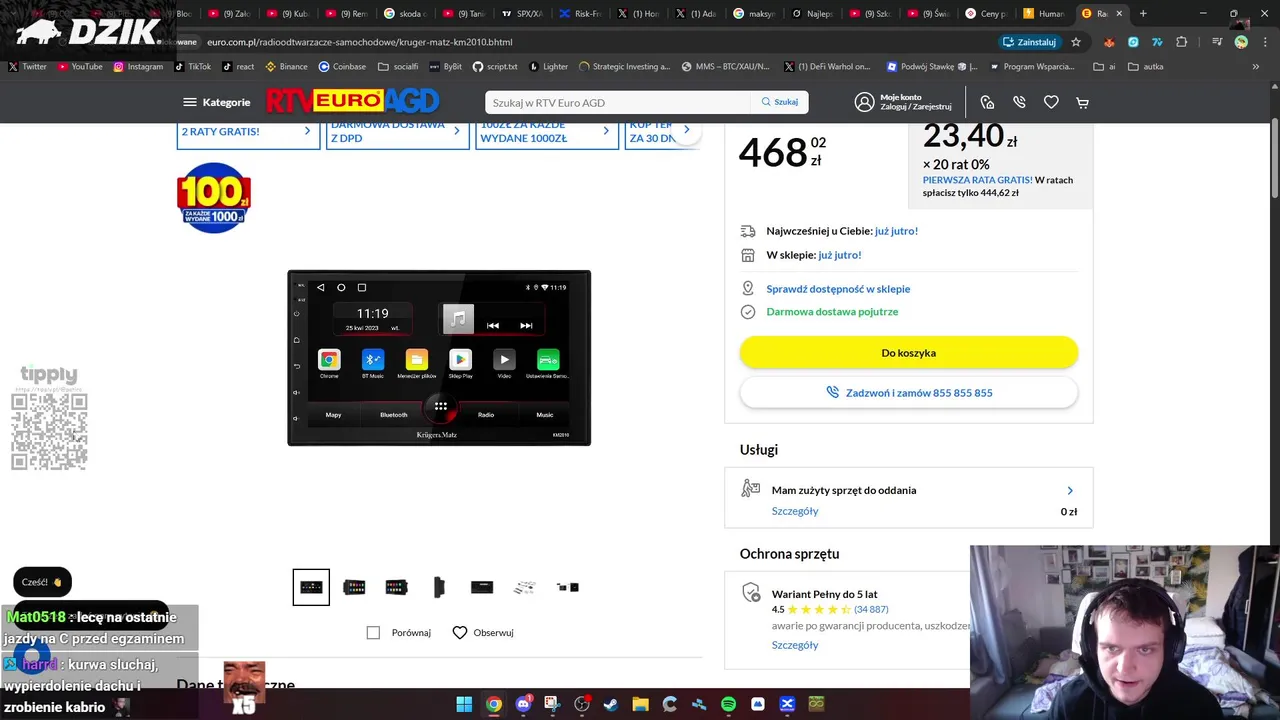Open the 2 RATY GRATIS! promo banner

[248, 134]
